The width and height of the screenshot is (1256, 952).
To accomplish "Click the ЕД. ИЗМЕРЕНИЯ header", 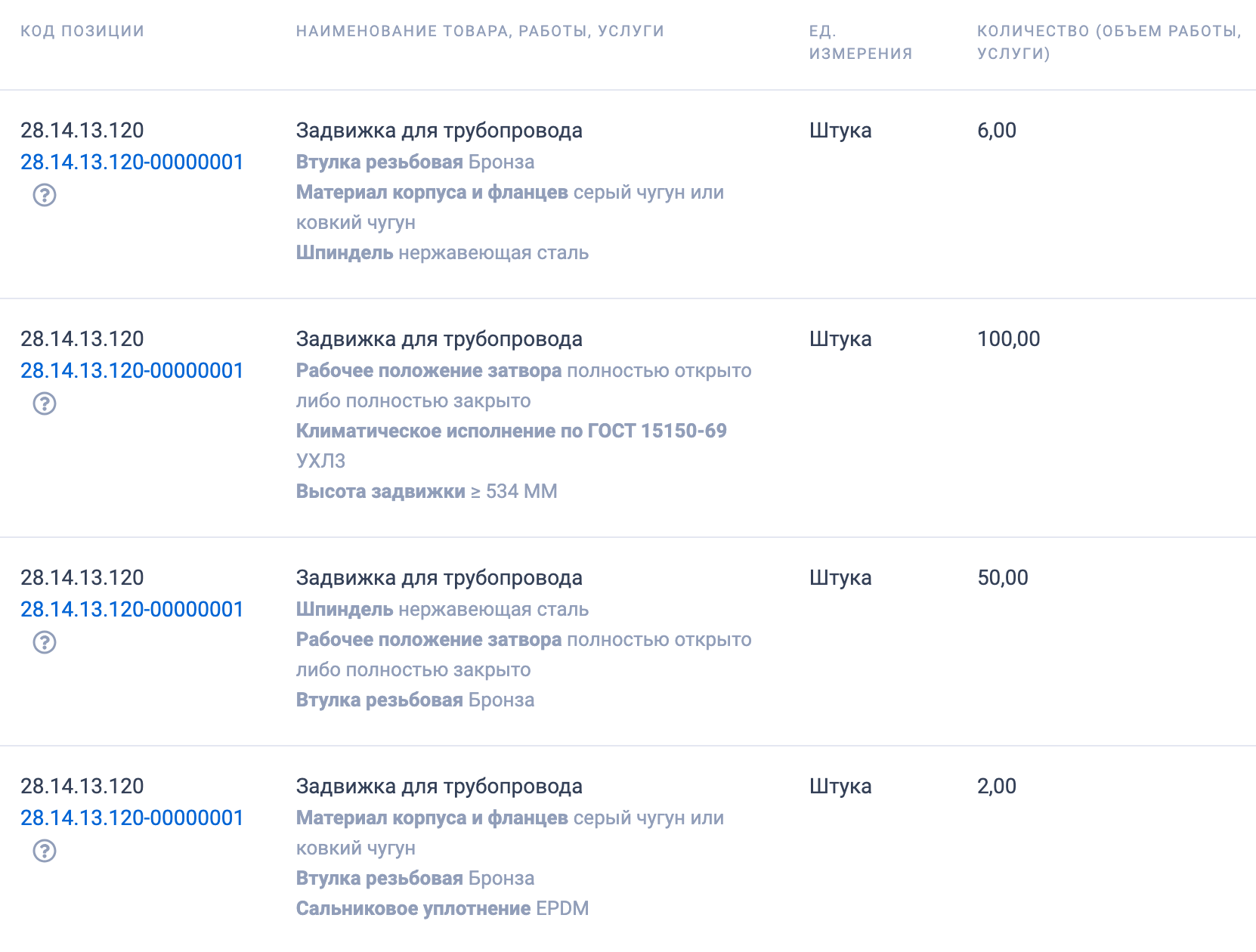I will [x=861, y=42].
